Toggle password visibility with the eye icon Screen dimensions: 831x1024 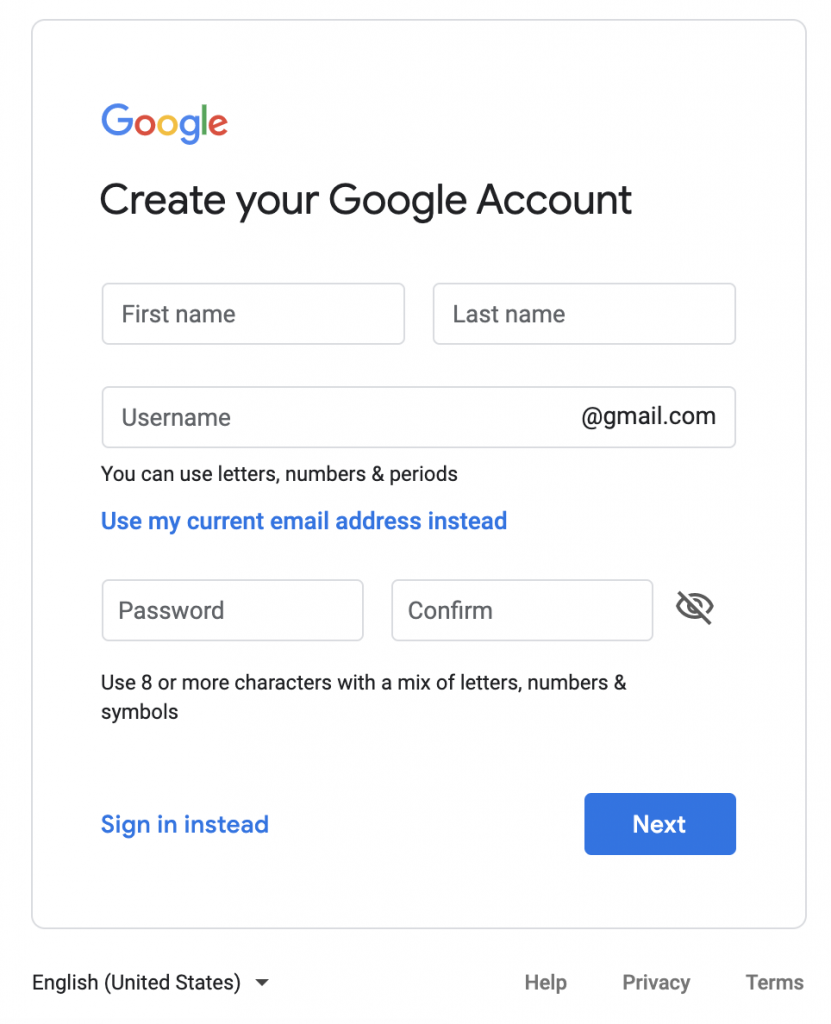click(x=694, y=607)
